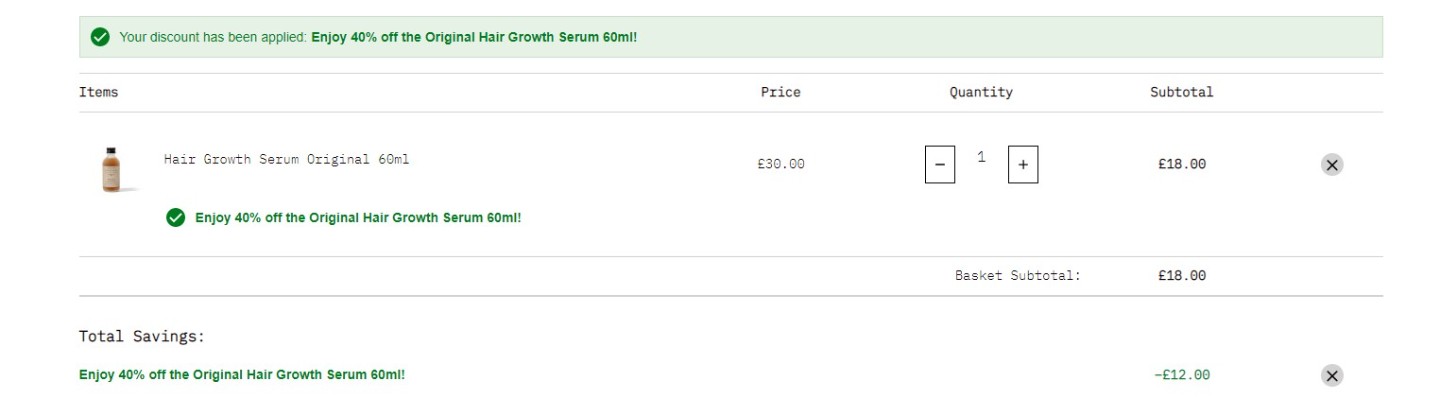Remove the 40% off discount from savings
Image resolution: width=1440 pixels, height=399 pixels.
(1331, 376)
